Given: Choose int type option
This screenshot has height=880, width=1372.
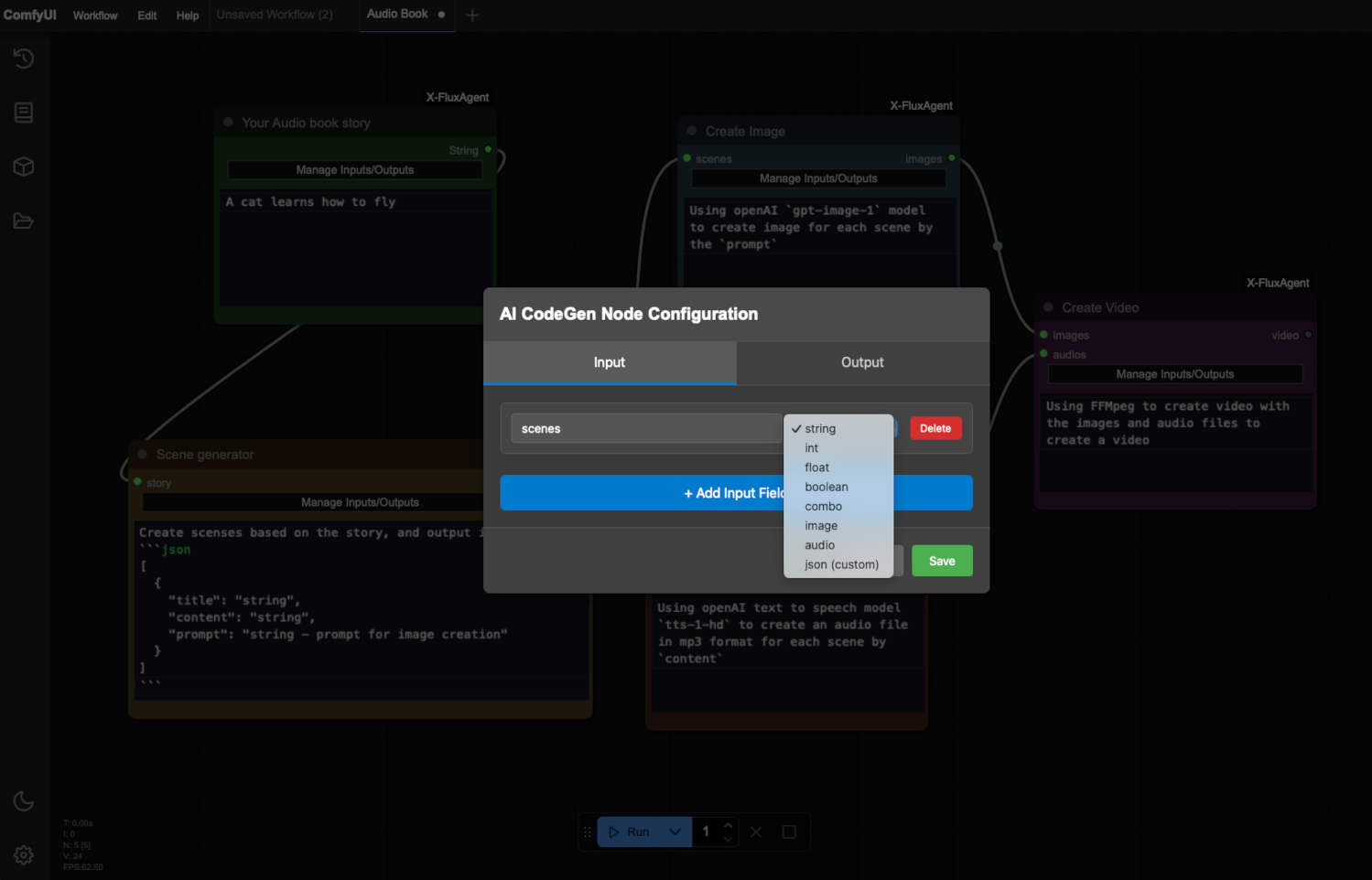Looking at the screenshot, I should [812, 448].
